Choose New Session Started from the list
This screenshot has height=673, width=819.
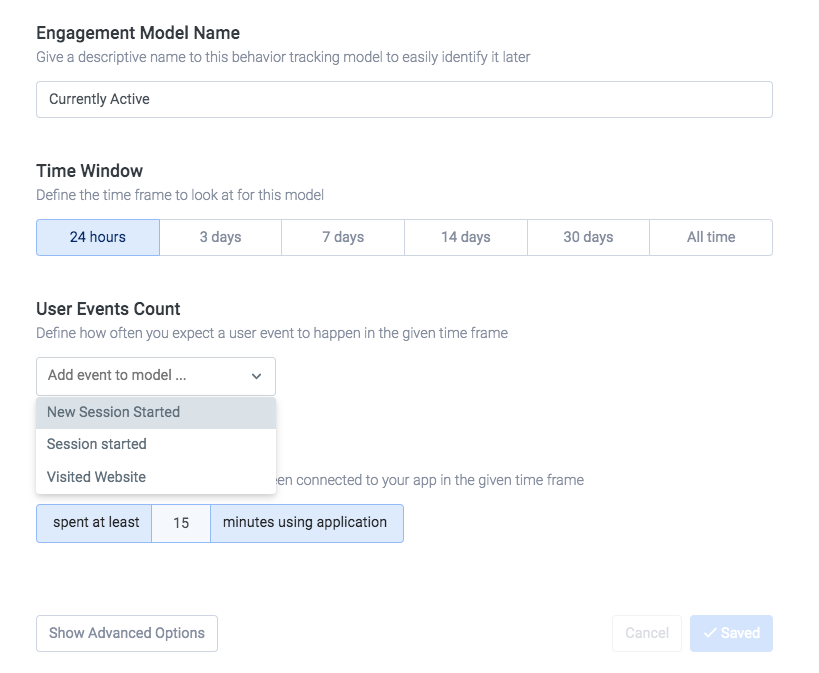point(156,412)
